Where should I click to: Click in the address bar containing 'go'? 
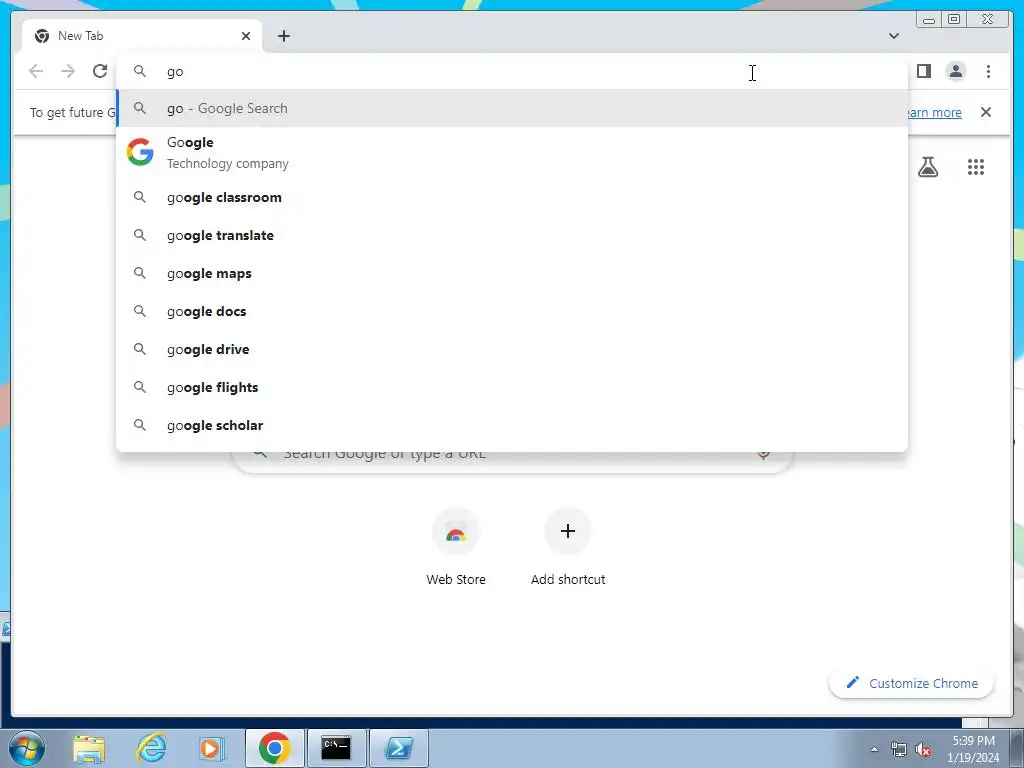(512, 71)
